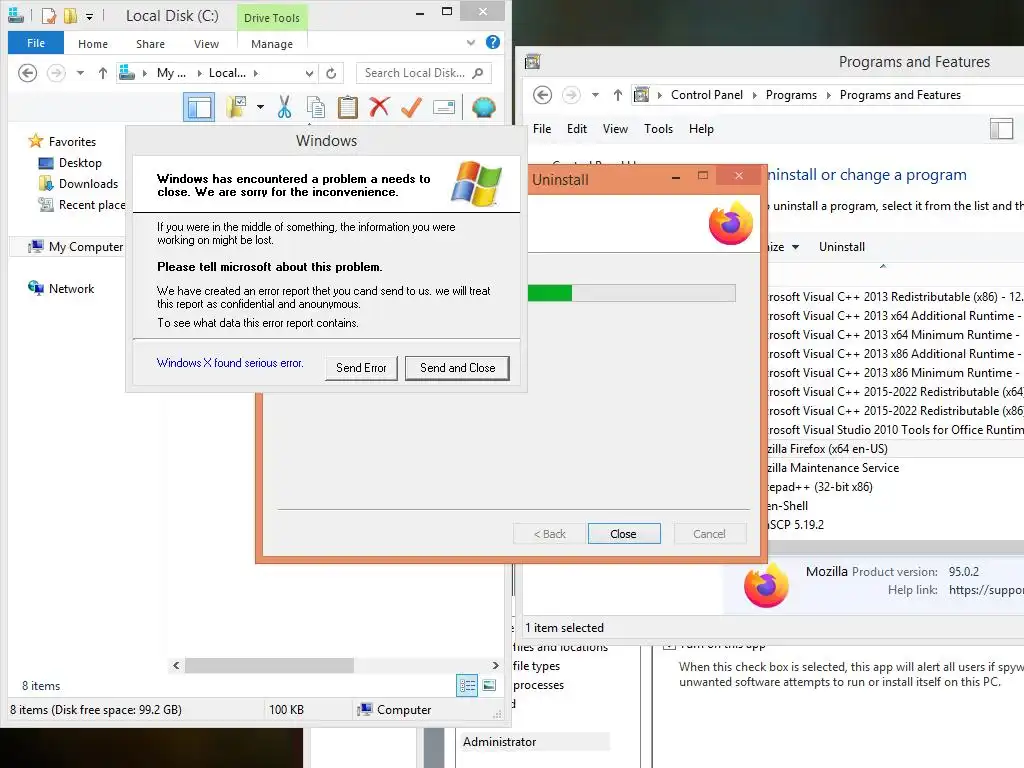Open recent locations dropdown in Local Disk window
The height and width of the screenshot is (768, 1024).
(x=80, y=73)
